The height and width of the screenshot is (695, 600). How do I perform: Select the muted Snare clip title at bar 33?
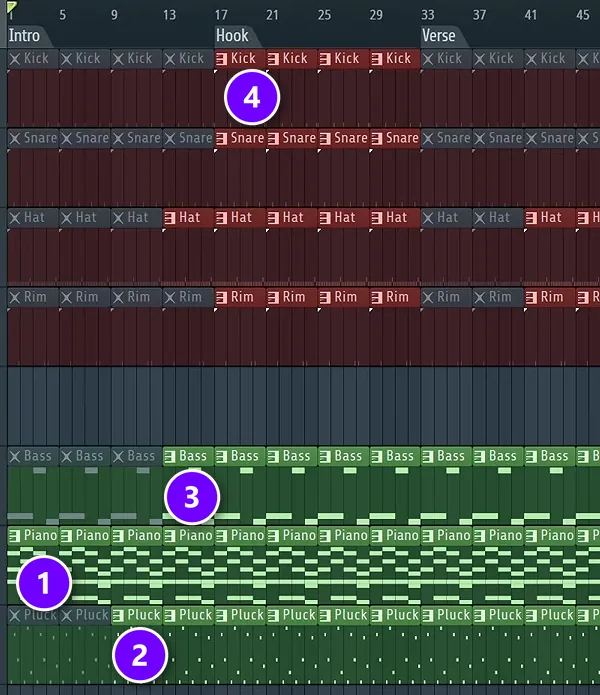[x=454, y=138]
